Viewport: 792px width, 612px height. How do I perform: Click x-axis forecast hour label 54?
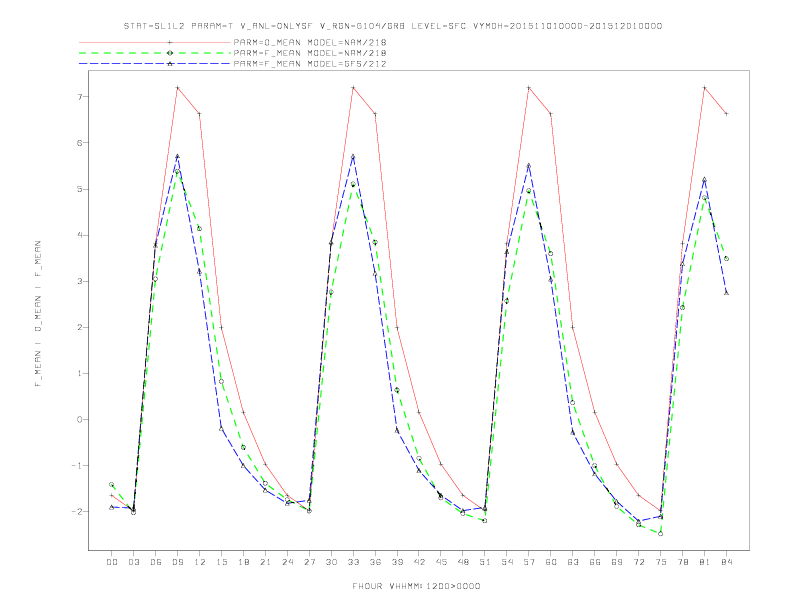pyautogui.click(x=507, y=562)
